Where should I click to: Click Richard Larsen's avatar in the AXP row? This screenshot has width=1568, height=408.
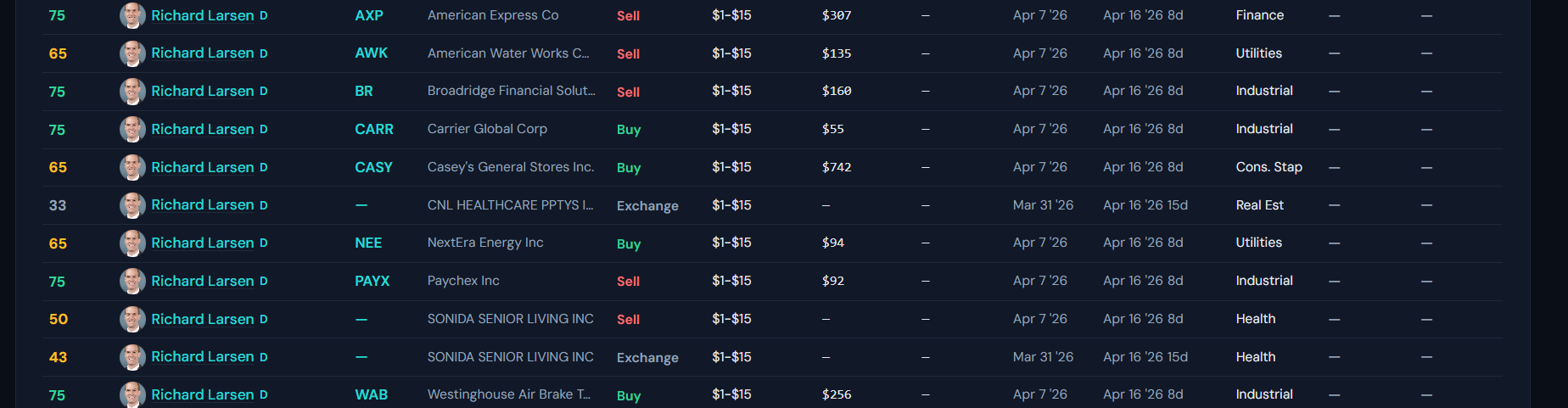[132, 15]
